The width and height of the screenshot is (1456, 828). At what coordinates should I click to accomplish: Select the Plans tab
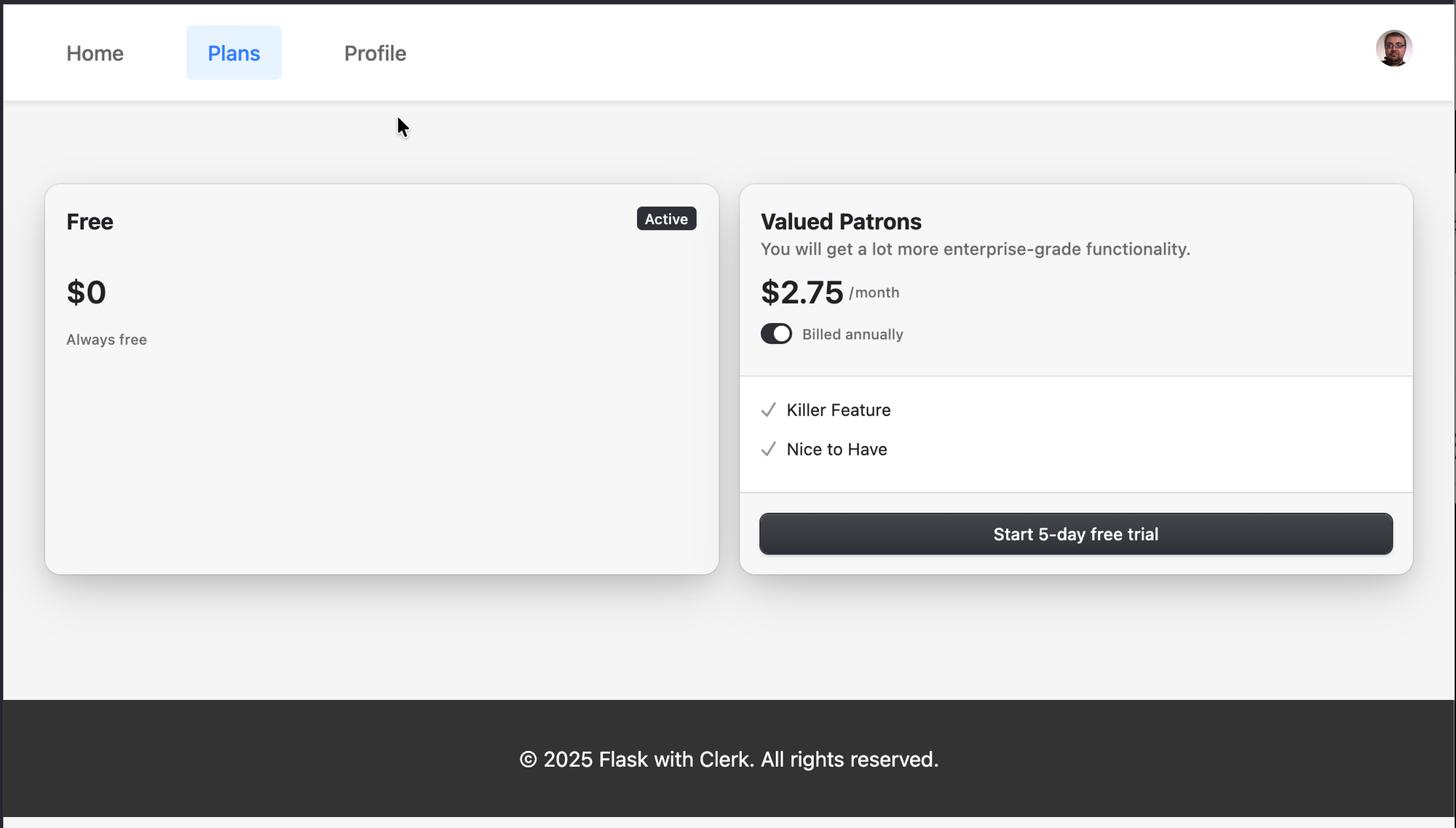click(x=234, y=53)
